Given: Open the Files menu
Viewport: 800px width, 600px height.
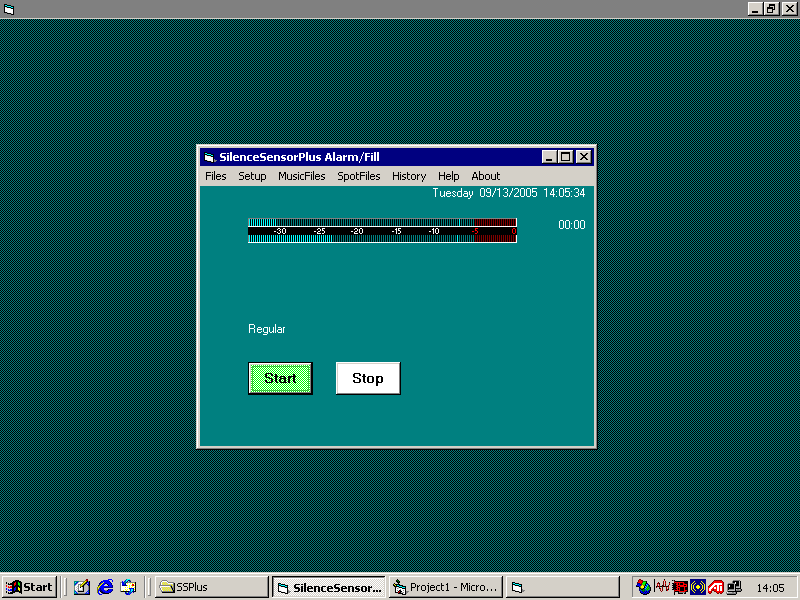Looking at the screenshot, I should click(x=216, y=176).
